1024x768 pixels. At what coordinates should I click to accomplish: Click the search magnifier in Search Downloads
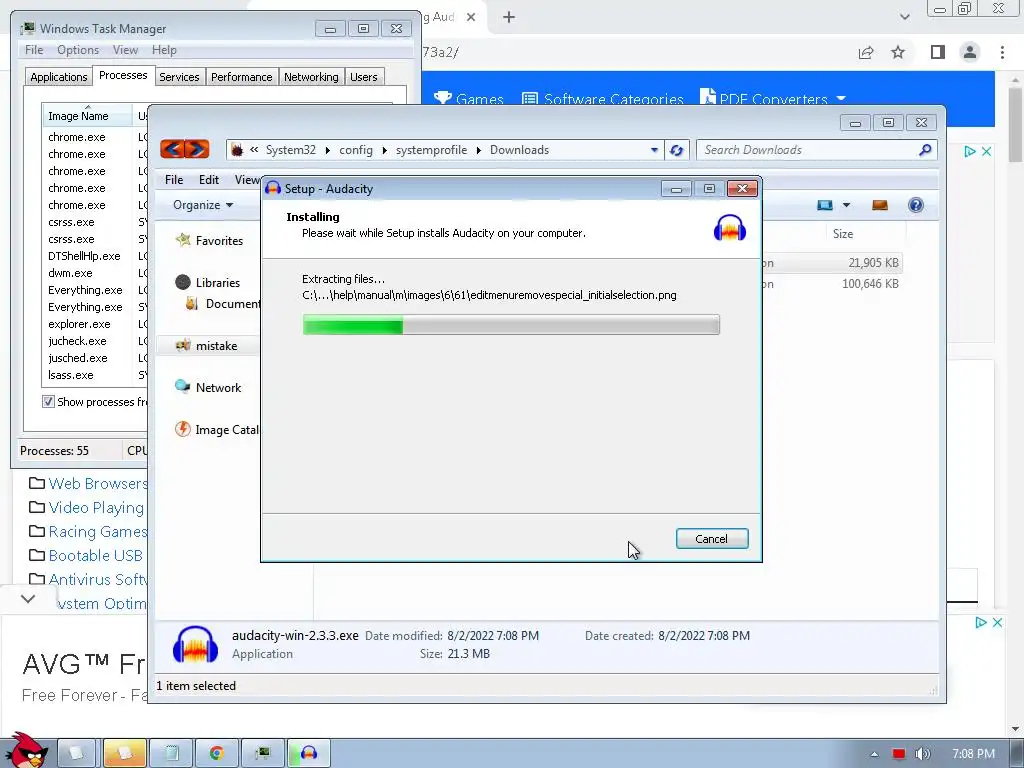pyautogui.click(x=925, y=150)
